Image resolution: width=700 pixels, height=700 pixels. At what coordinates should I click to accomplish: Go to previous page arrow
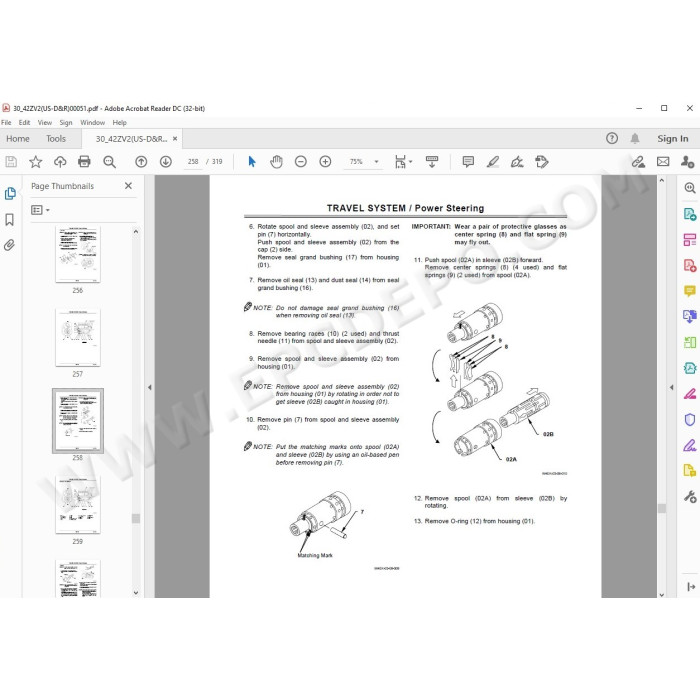click(141, 162)
